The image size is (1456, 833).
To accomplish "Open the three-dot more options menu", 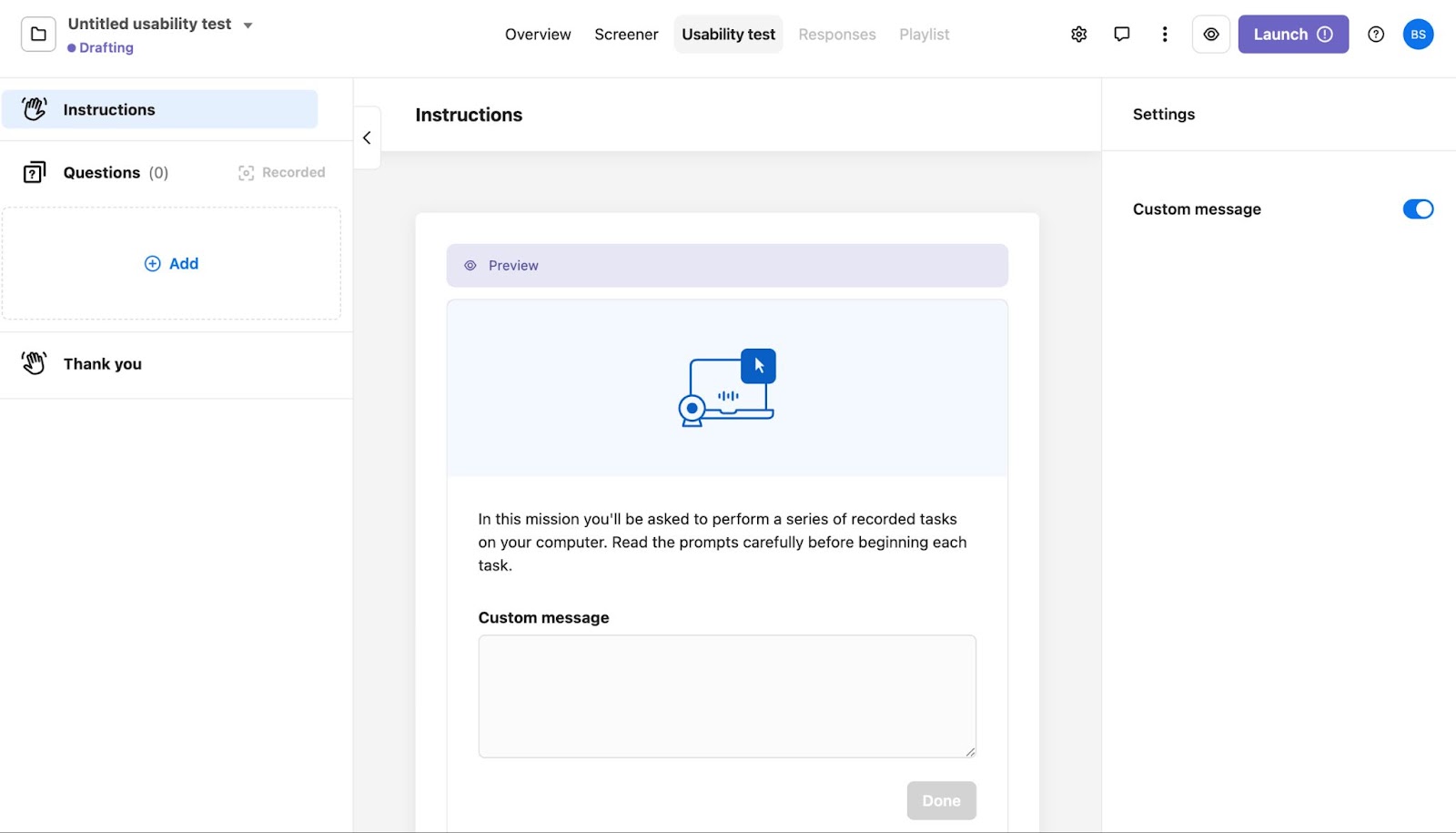I will coord(1164,35).
